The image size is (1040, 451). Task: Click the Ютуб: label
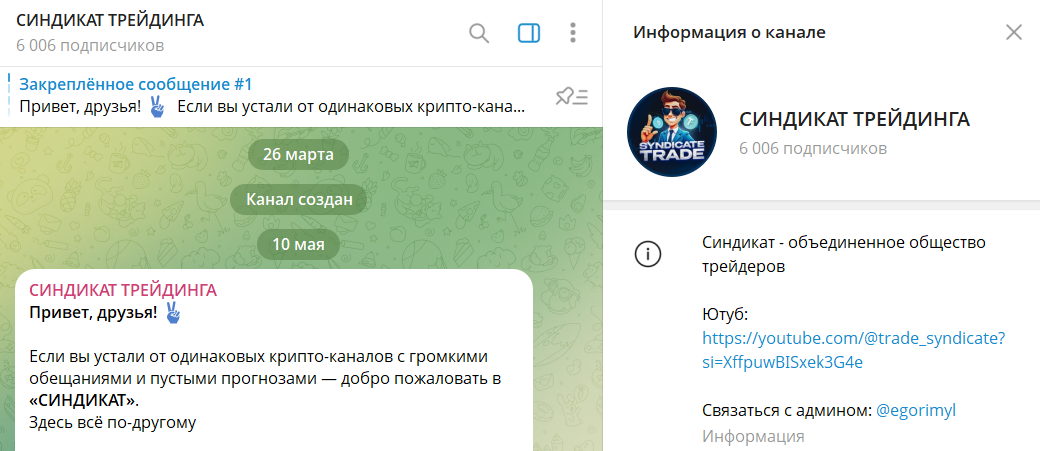coord(725,314)
